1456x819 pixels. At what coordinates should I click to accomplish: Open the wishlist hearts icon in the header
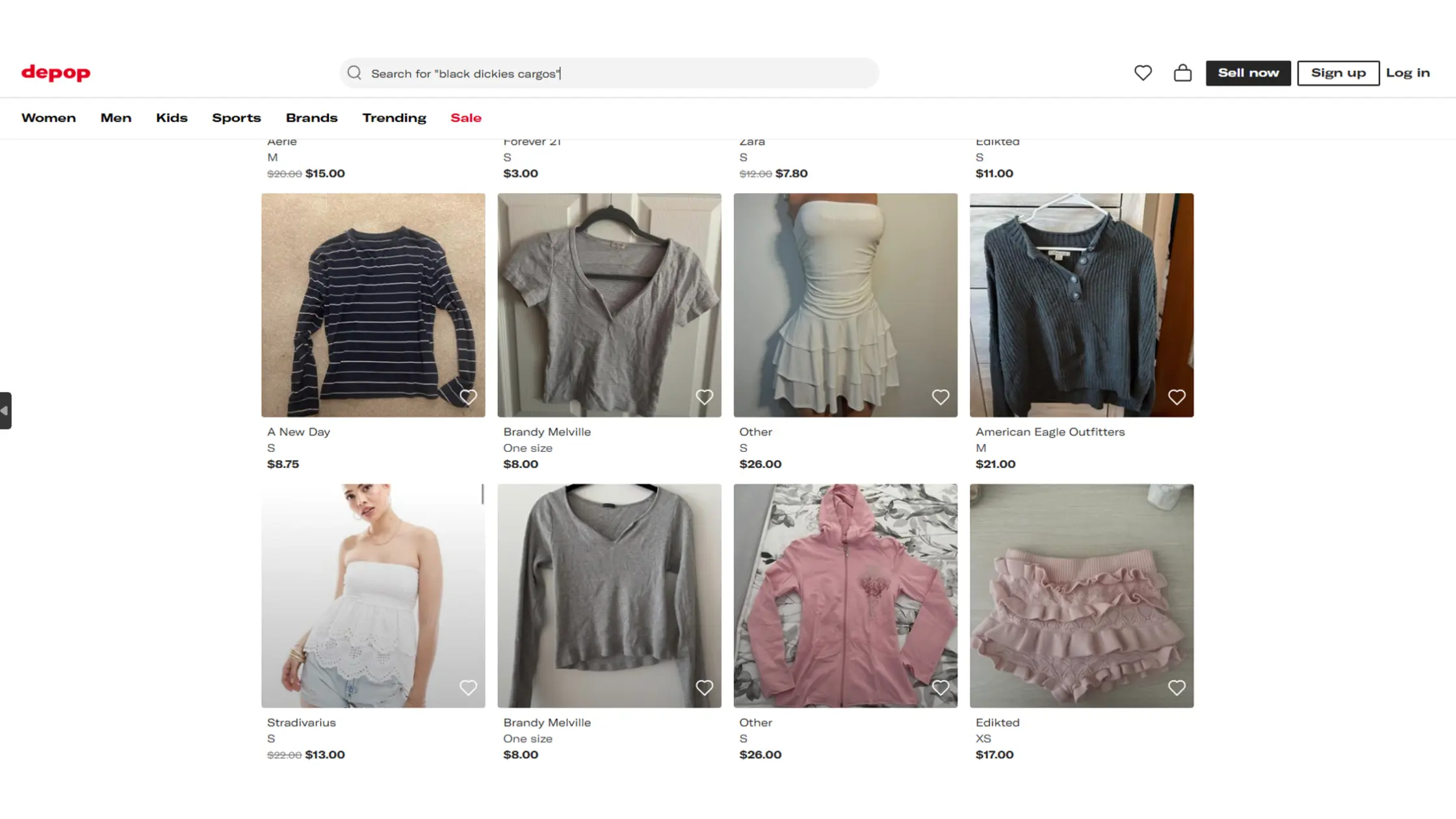[x=1143, y=73]
